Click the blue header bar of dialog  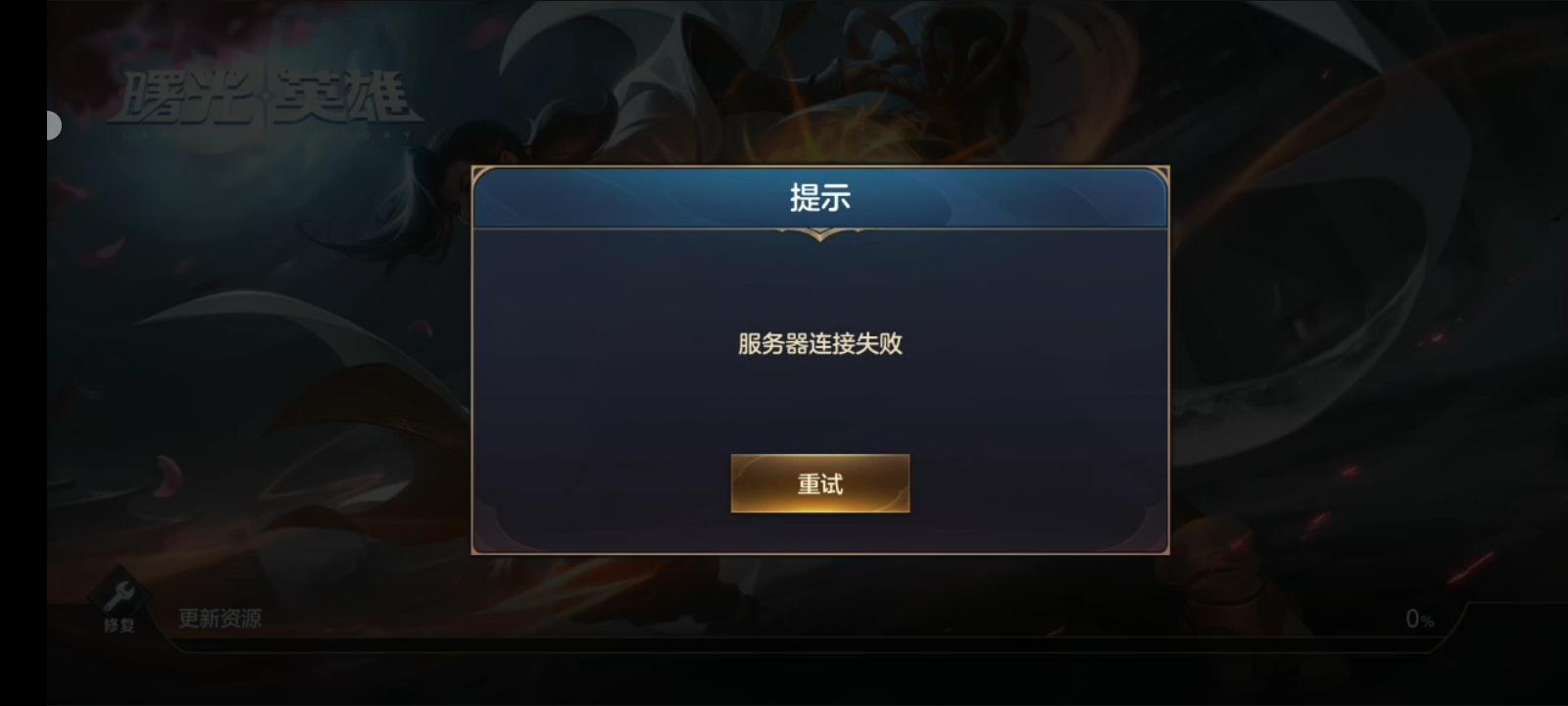[820, 198]
